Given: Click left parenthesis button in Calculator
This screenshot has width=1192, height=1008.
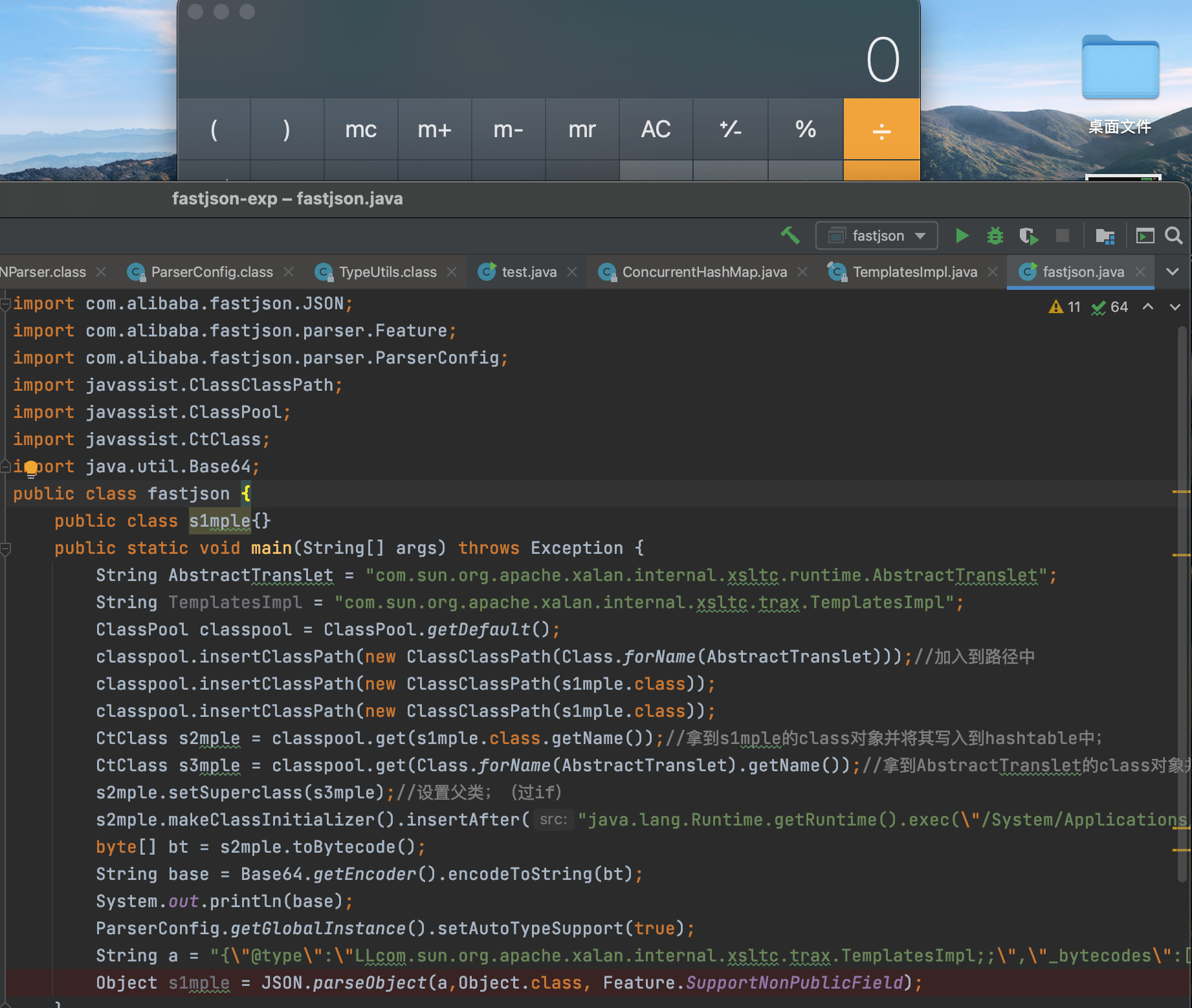Looking at the screenshot, I should [x=214, y=129].
